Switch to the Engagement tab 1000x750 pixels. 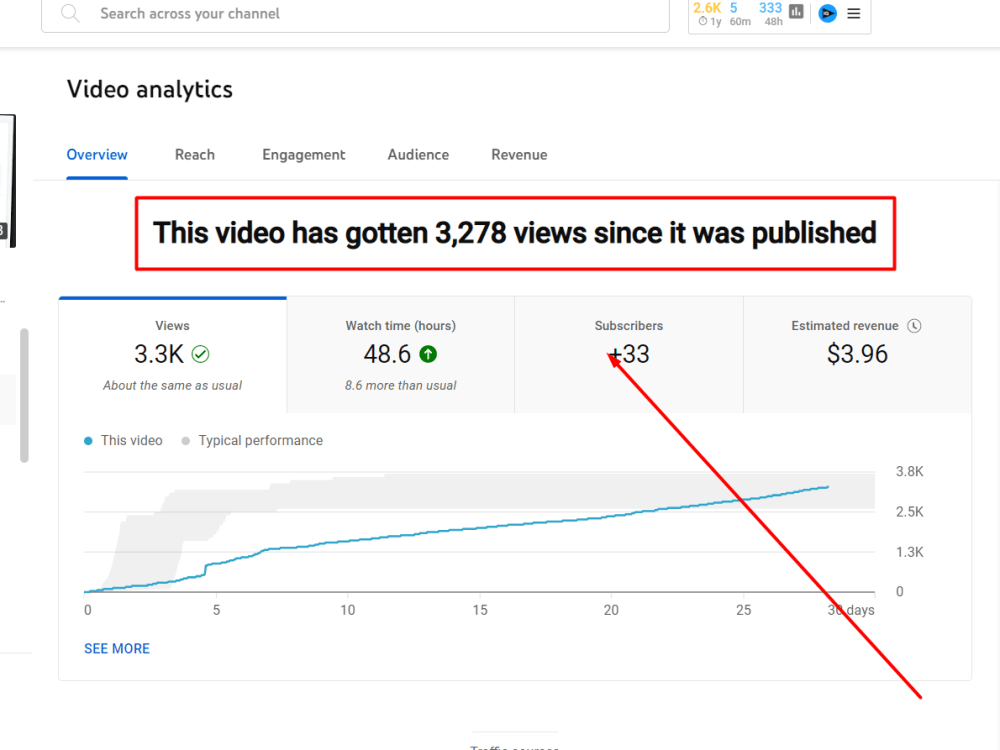click(303, 155)
